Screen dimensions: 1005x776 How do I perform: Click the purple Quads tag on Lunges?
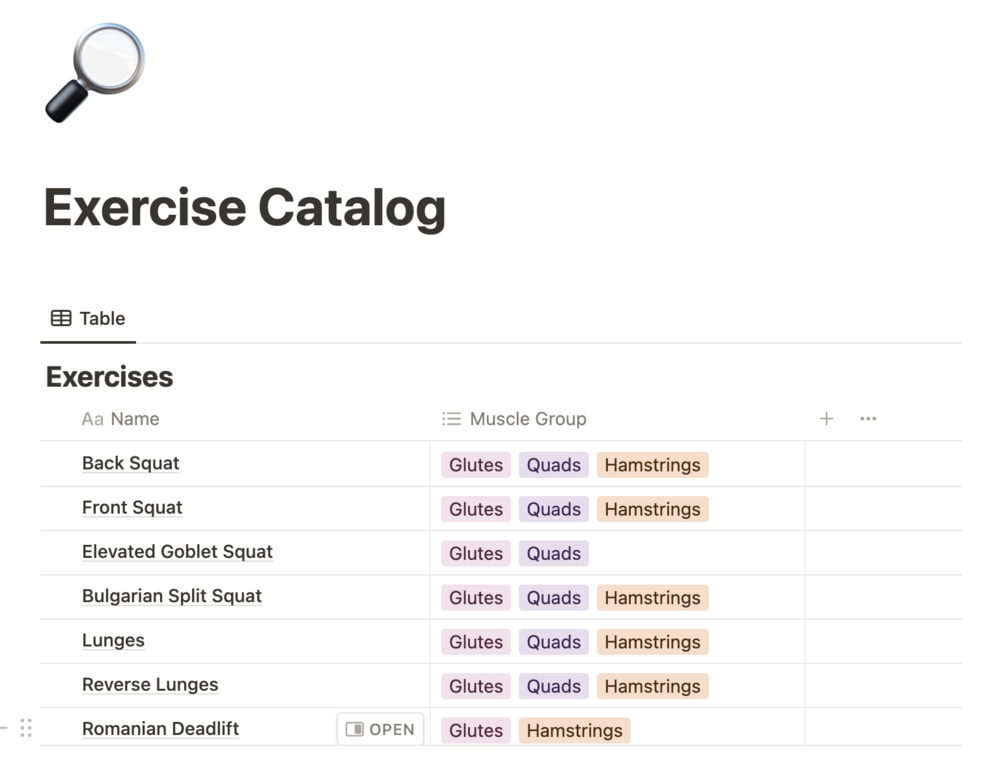click(x=554, y=642)
